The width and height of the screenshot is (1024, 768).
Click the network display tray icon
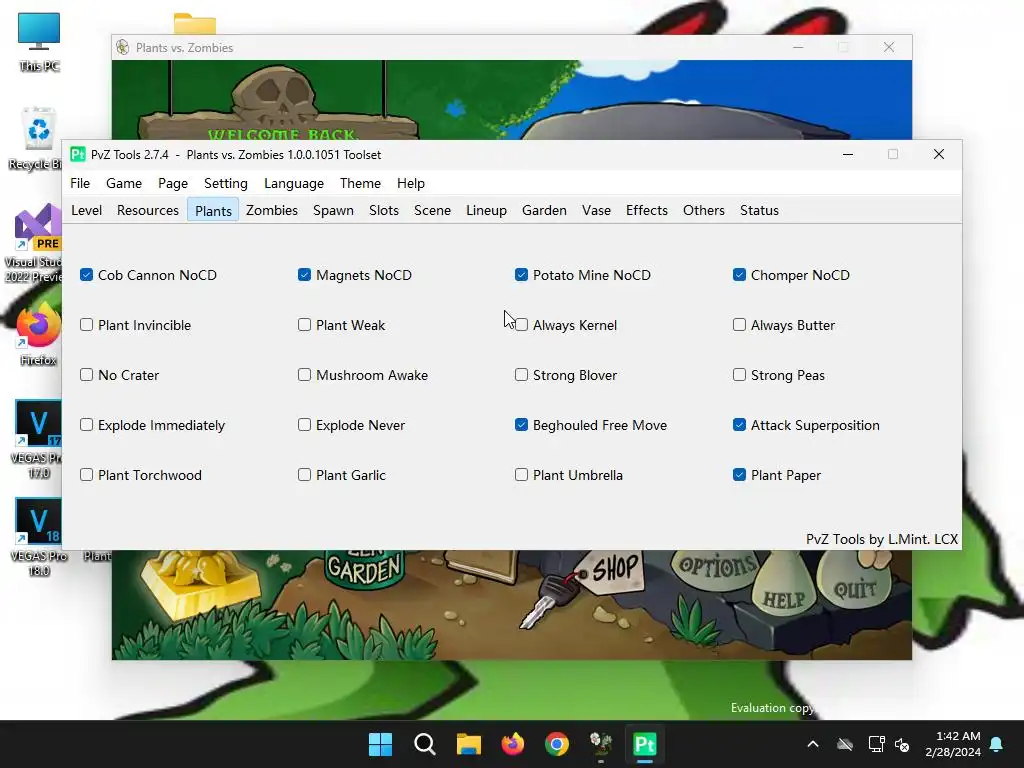876,744
